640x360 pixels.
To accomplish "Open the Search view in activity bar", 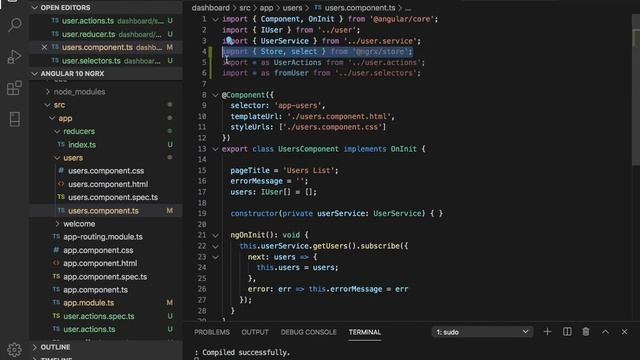I will point(15,25).
